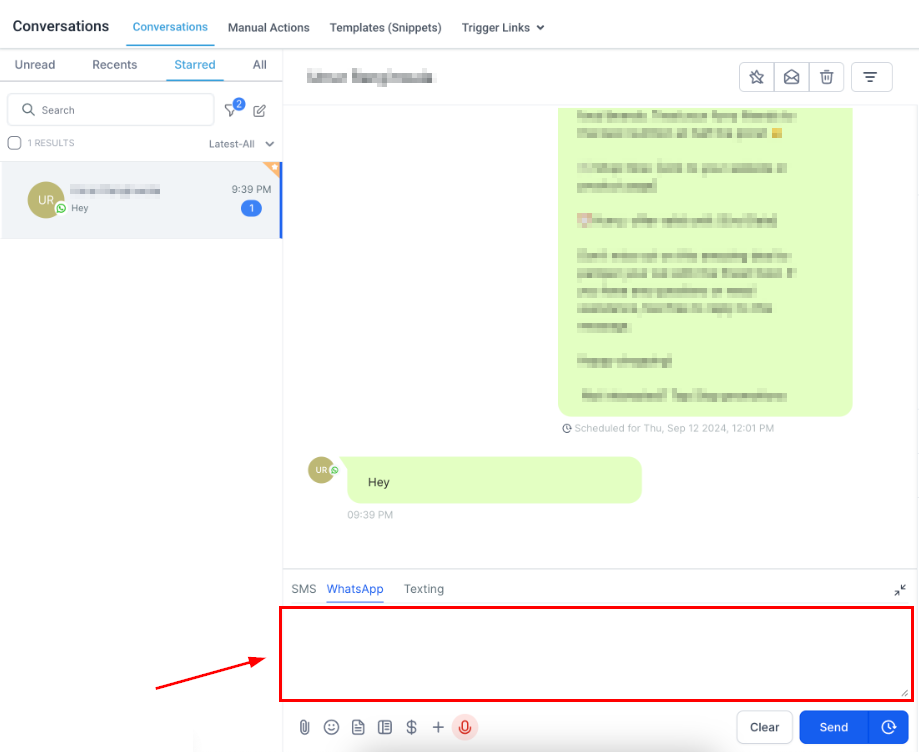
Task: Collapse the message composer panel
Action: pyautogui.click(x=900, y=590)
